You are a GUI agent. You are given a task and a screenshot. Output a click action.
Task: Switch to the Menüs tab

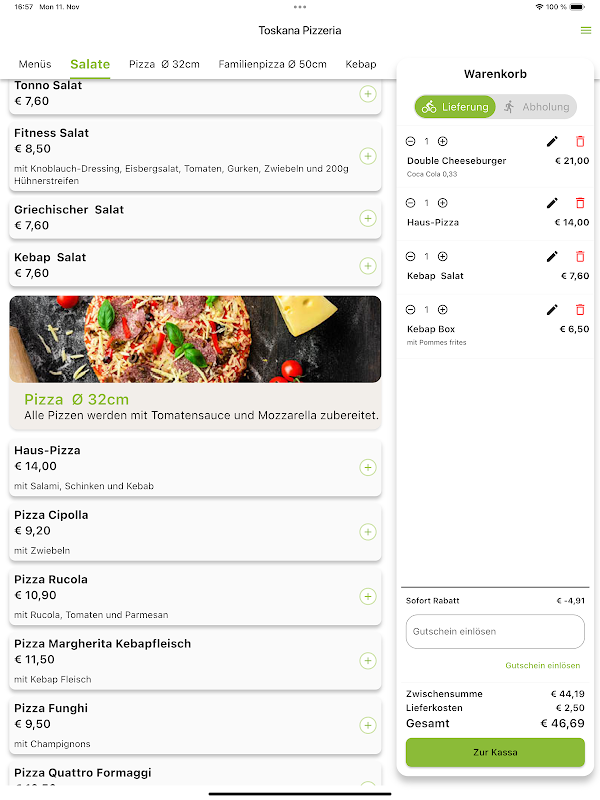(x=35, y=64)
